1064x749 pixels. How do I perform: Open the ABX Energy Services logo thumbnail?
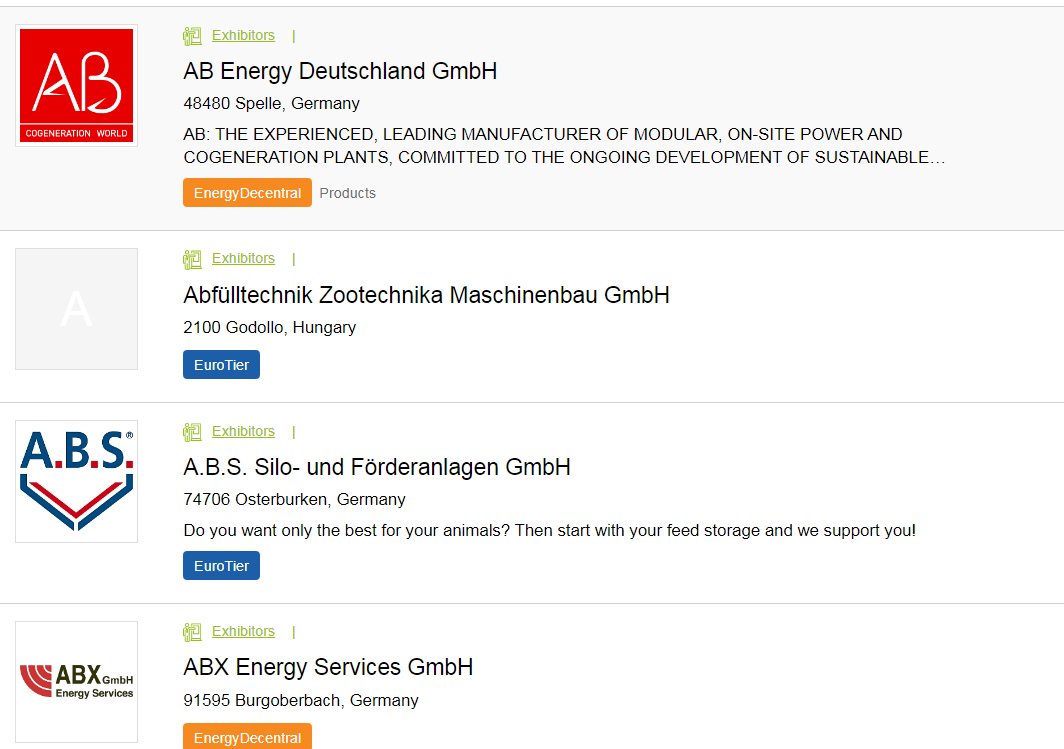tap(77, 682)
